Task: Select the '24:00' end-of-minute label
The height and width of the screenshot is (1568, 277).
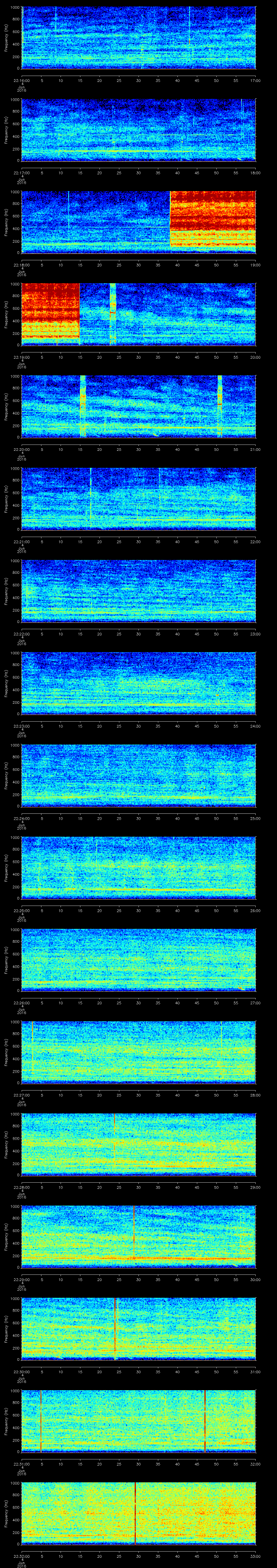Action: click(x=255, y=726)
